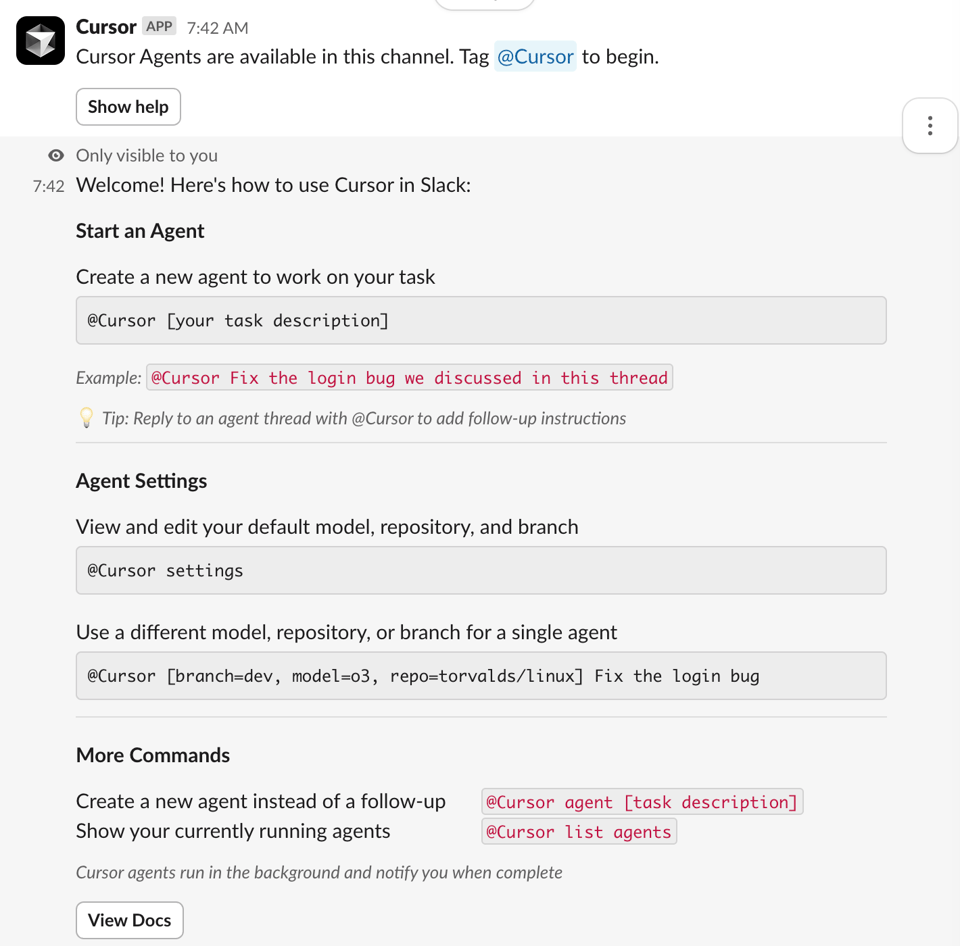Click the "@Cursor agent [task description]" snippet
This screenshot has height=946, width=960.
642,802
